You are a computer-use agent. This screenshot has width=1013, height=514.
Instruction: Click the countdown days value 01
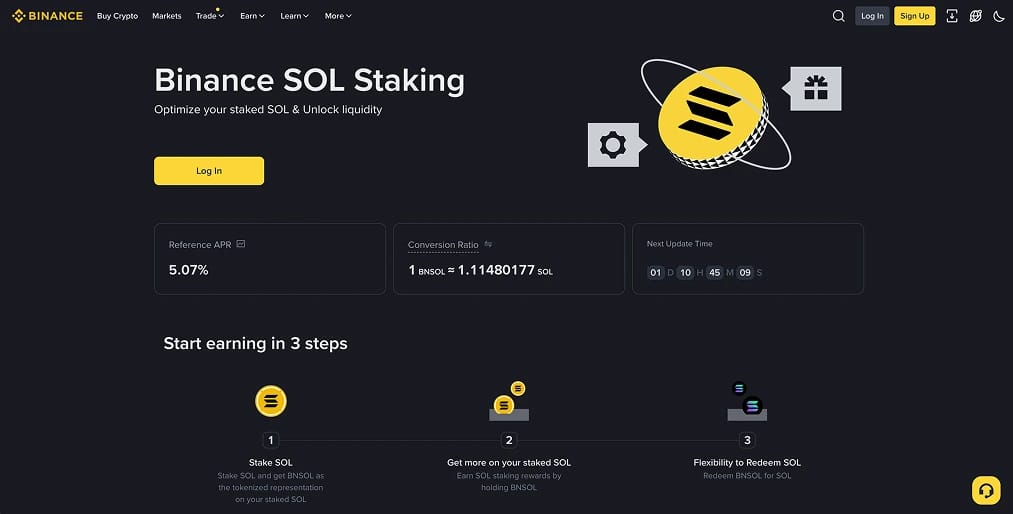pos(656,272)
